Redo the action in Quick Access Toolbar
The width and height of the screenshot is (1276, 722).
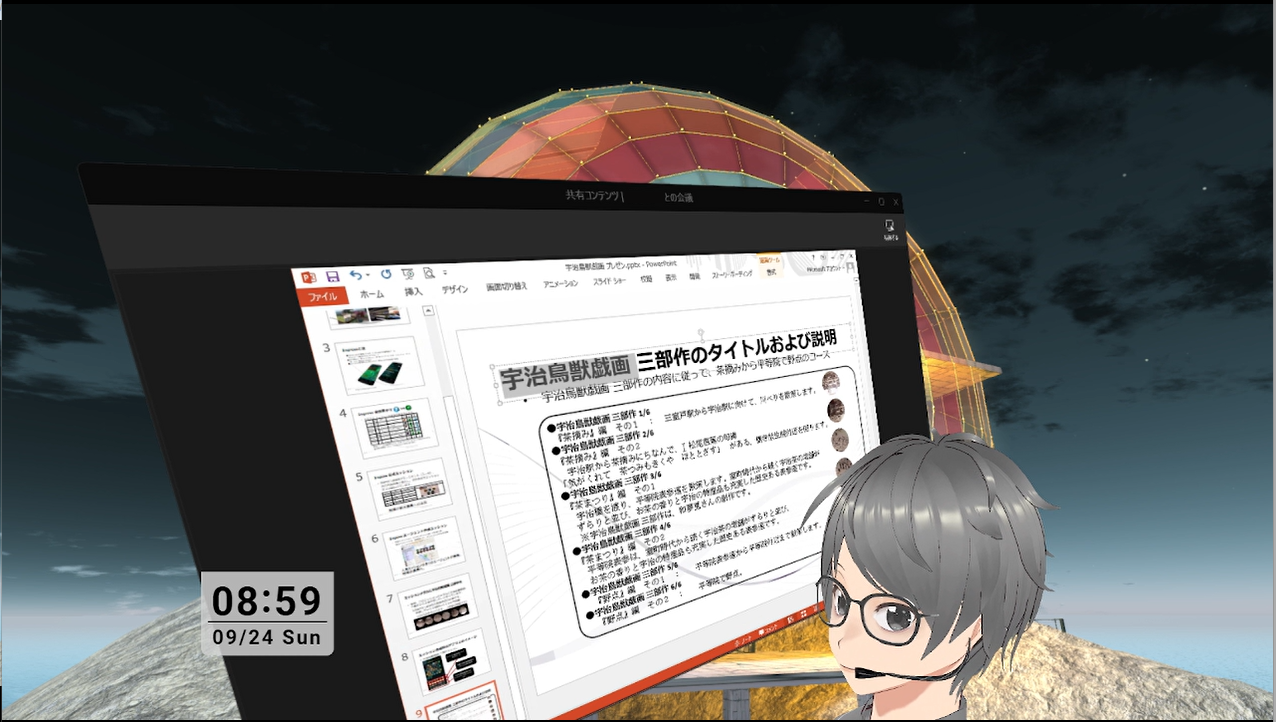coord(385,274)
